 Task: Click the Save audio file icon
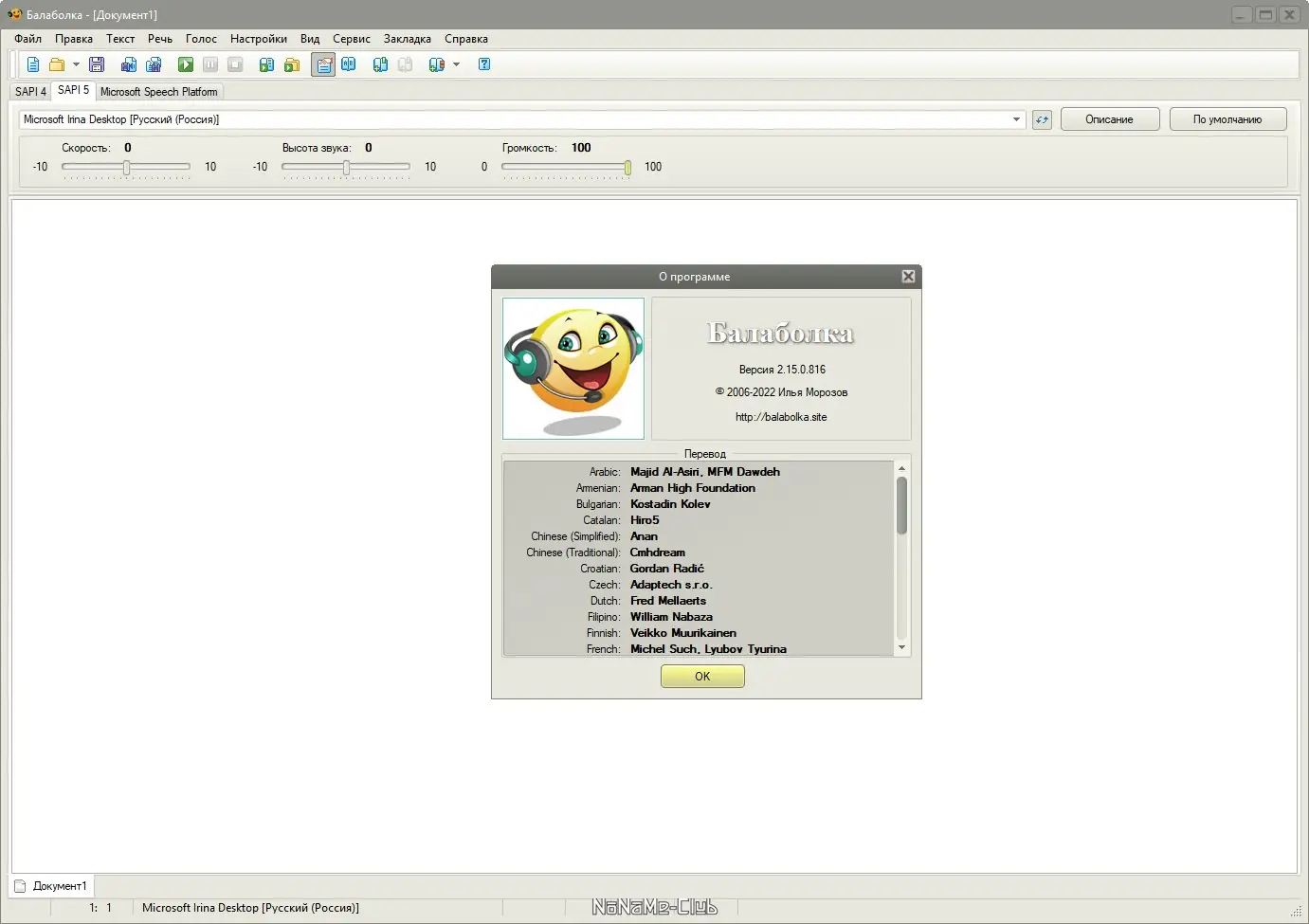[129, 64]
